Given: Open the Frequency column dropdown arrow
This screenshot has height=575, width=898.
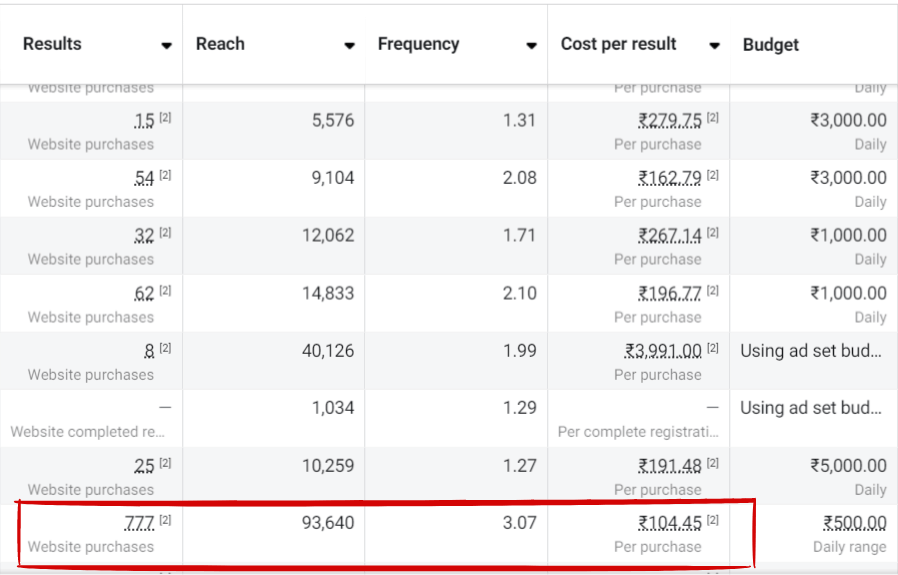Looking at the screenshot, I should coord(531,46).
